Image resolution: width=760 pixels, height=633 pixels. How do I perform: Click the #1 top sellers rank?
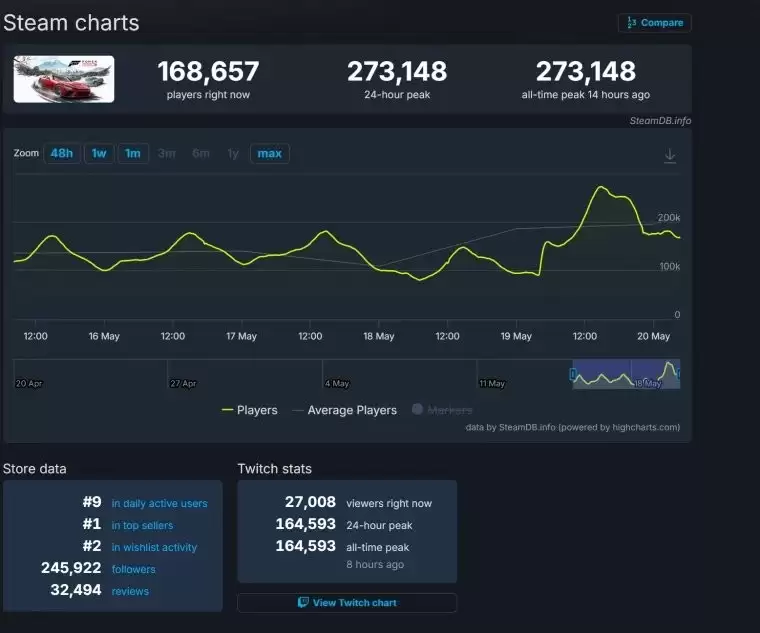coord(92,524)
